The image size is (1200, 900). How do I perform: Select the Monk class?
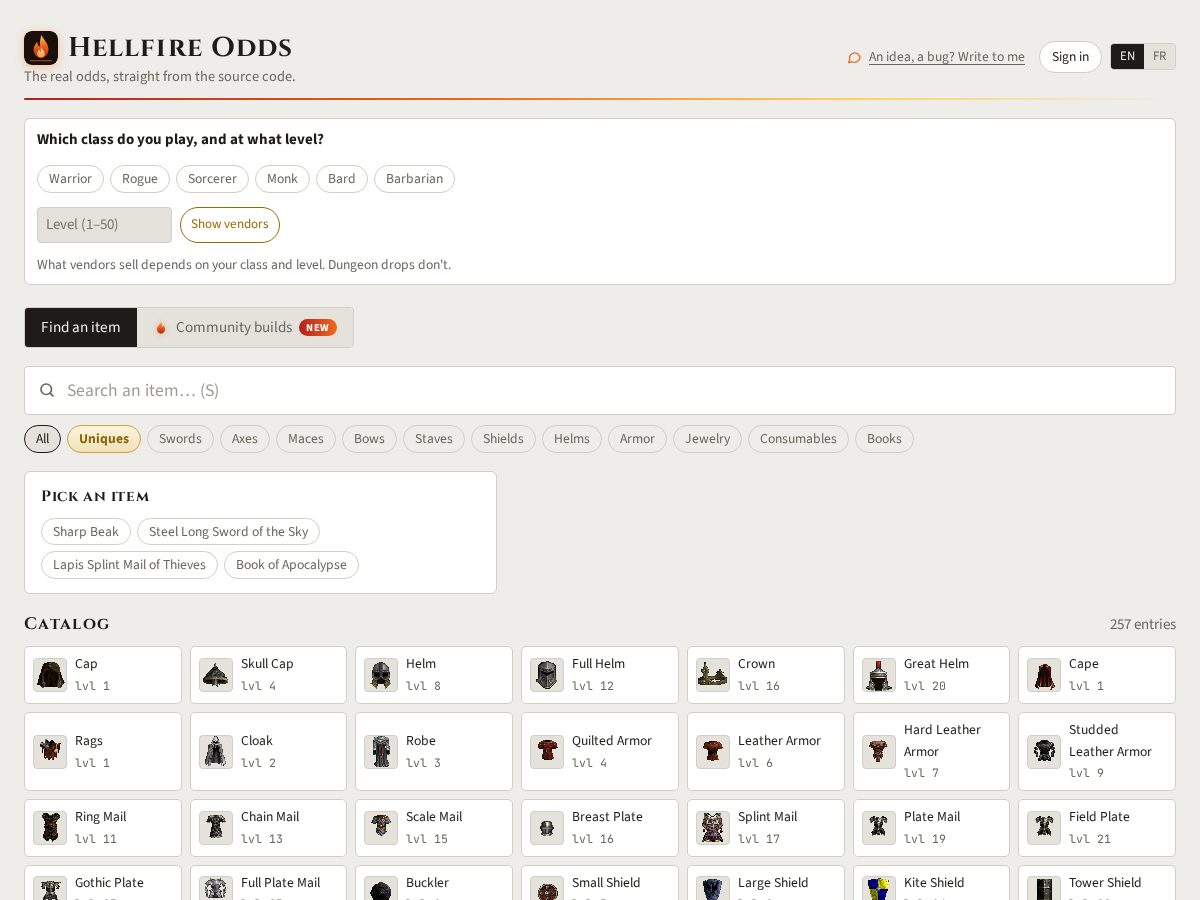282,179
